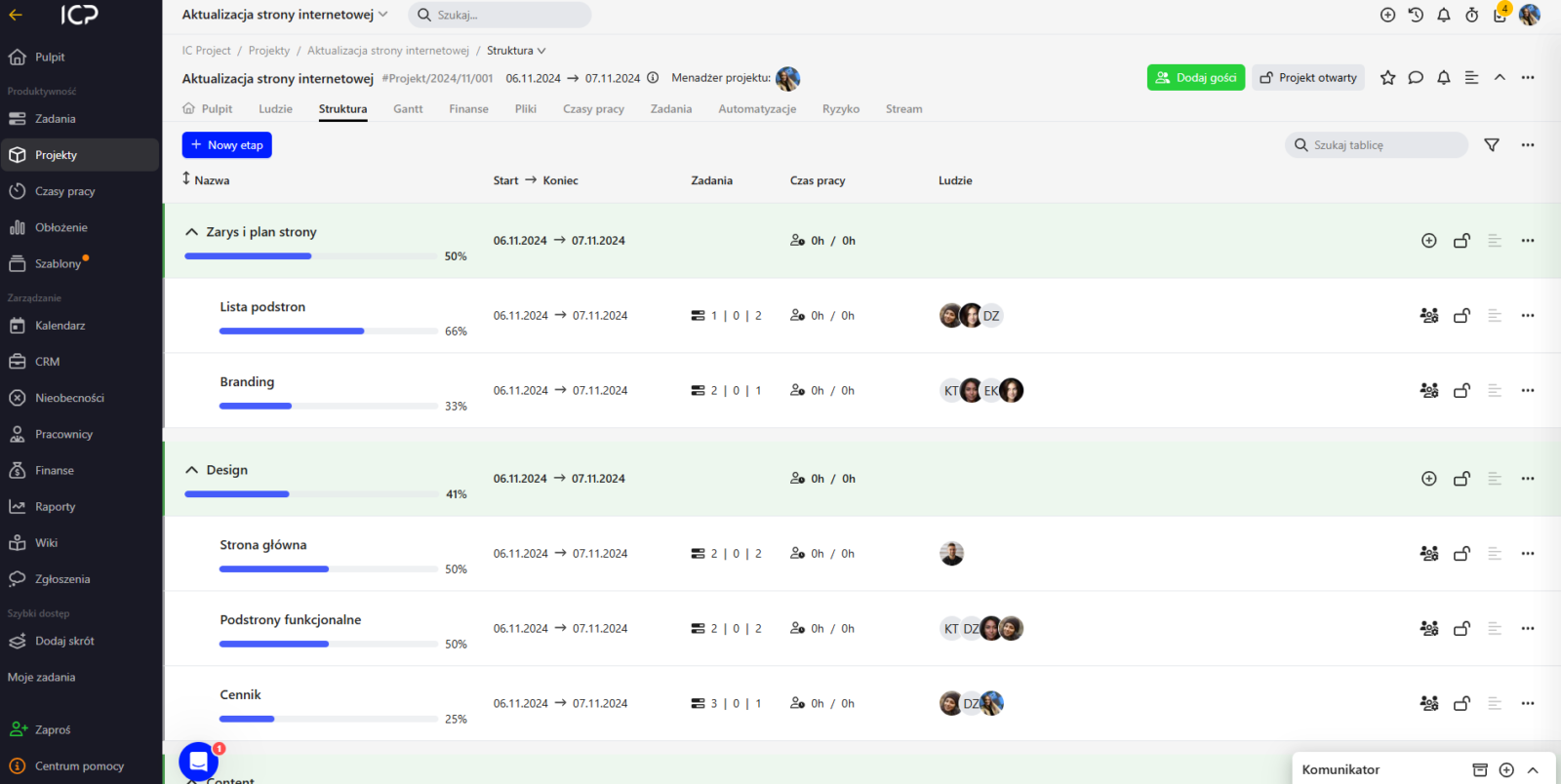Toggle lock for Zarys i plan strony stage
Viewport: 1561px width, 784px height.
(1461, 241)
